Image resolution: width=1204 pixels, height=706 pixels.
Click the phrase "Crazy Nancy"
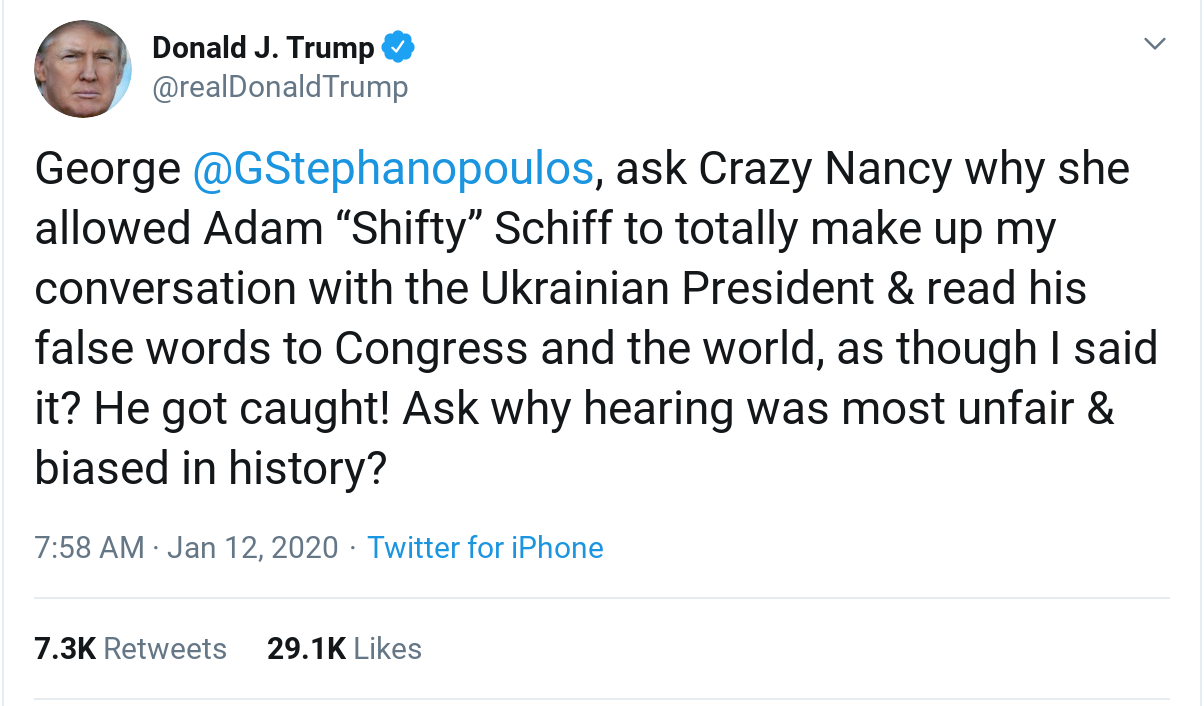825,169
